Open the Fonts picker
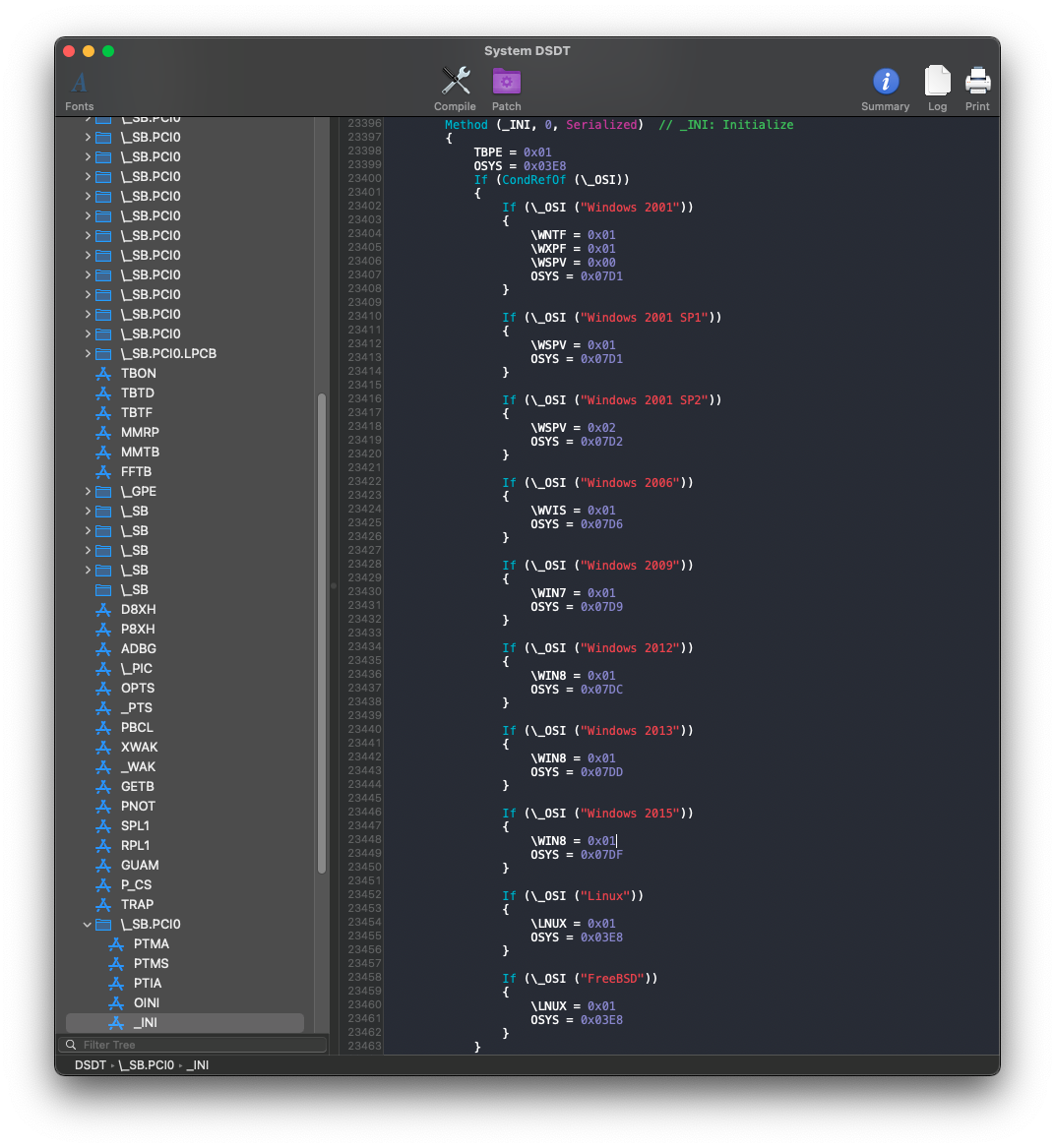Screen dimensions: 1055x1148 [x=80, y=84]
